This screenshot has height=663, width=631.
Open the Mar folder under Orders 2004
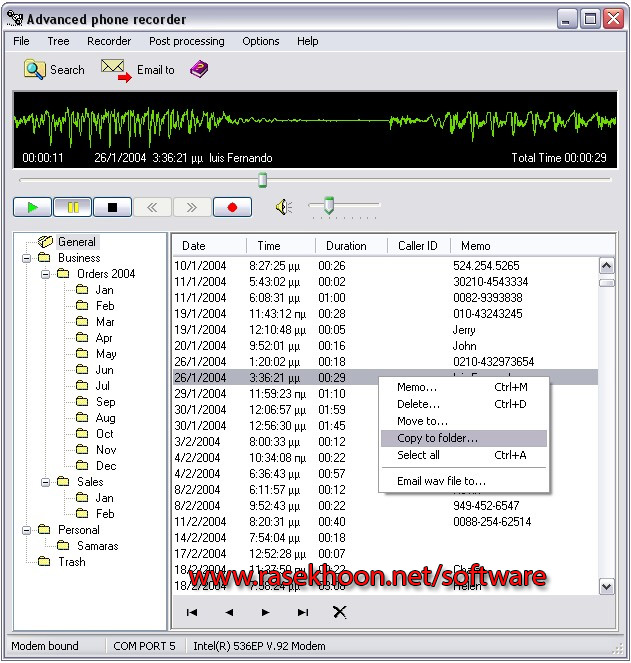[95, 322]
